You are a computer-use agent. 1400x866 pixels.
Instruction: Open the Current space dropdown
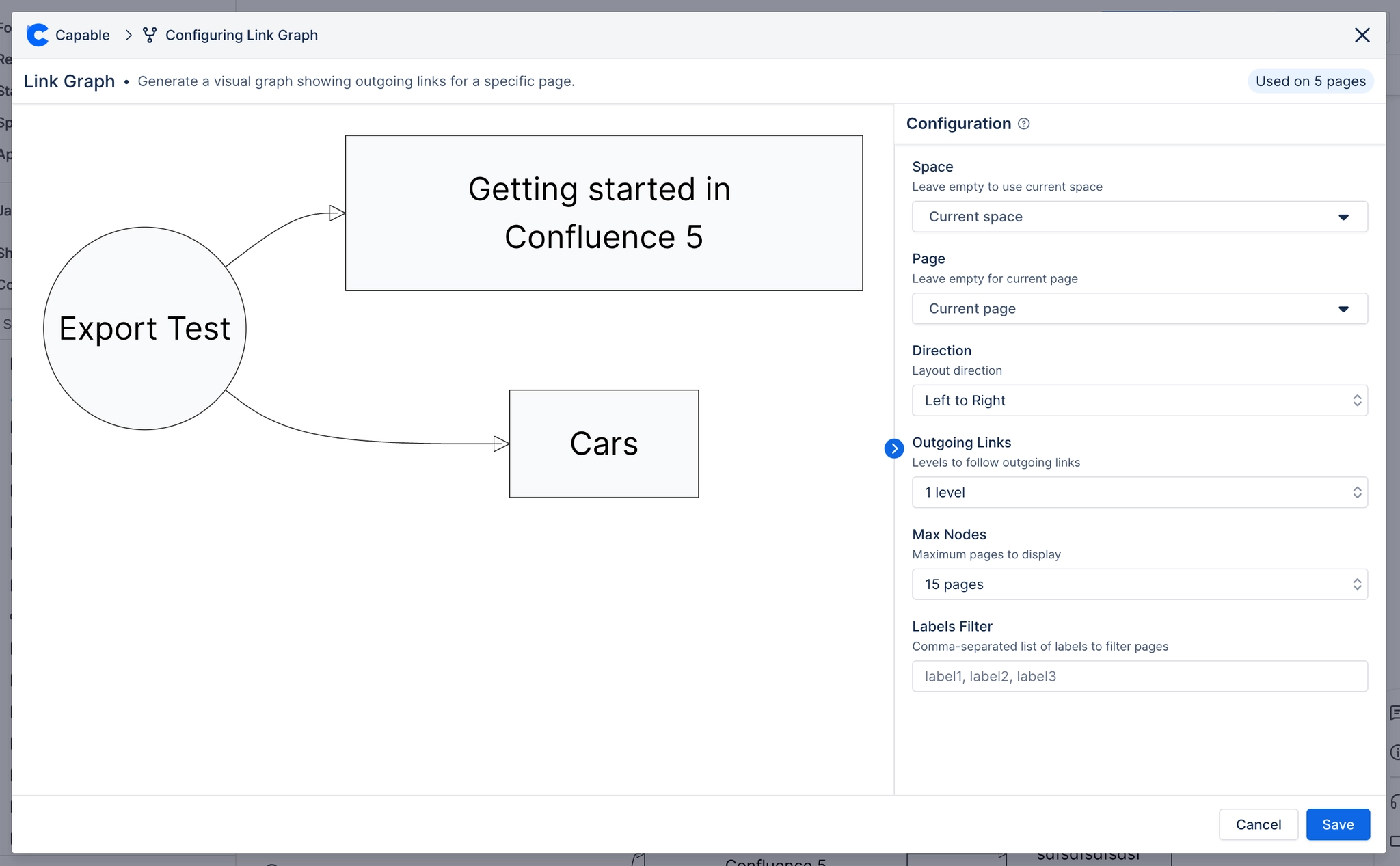(1138, 217)
